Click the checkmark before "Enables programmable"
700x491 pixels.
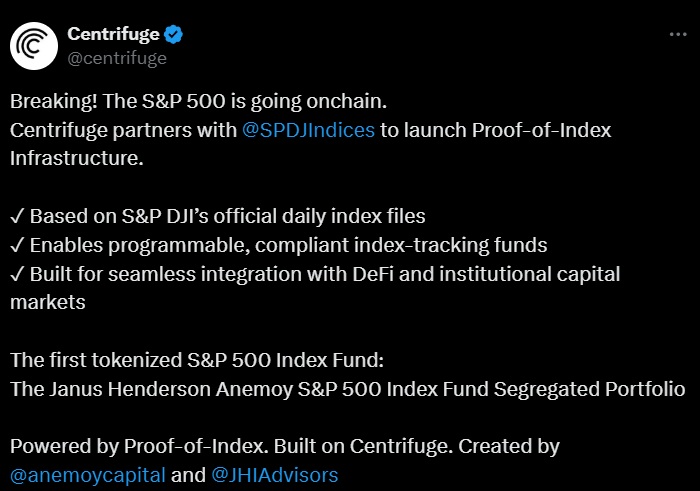coord(17,246)
